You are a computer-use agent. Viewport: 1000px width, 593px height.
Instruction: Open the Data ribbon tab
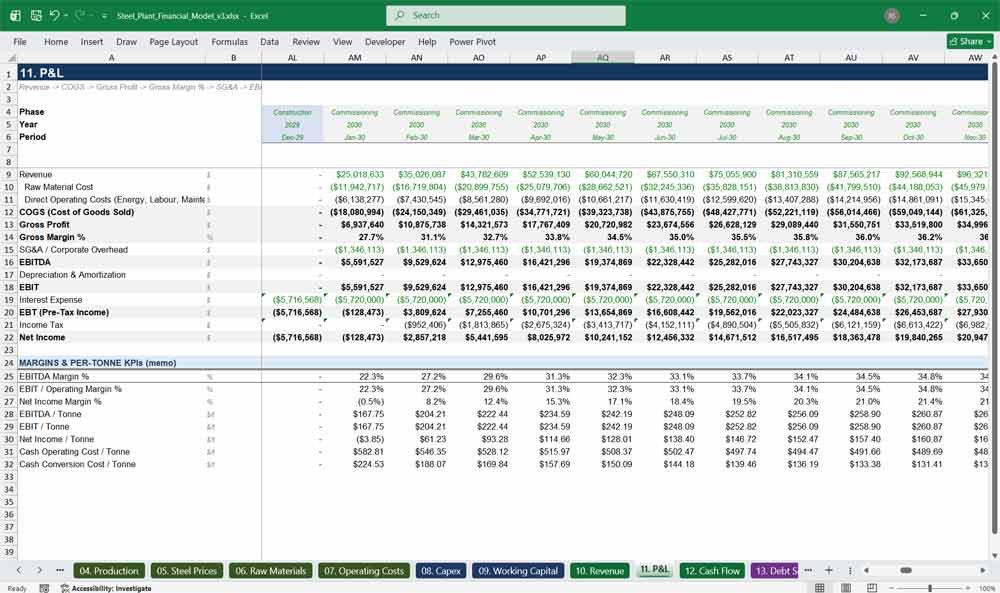coord(269,41)
